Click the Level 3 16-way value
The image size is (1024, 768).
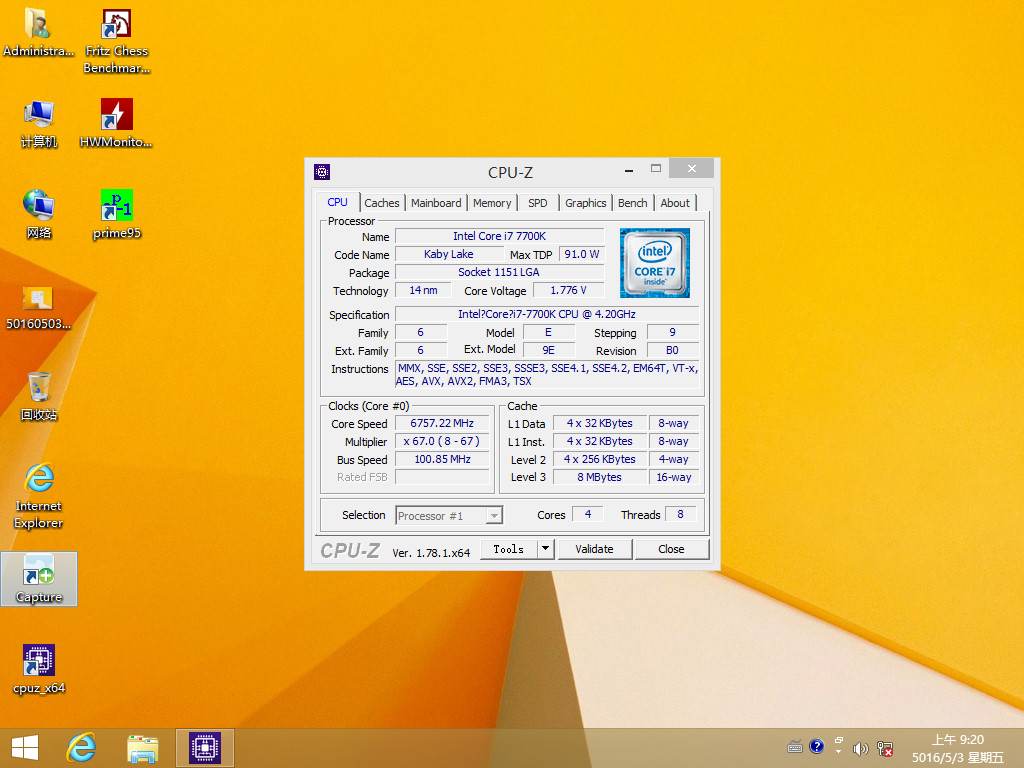click(673, 477)
